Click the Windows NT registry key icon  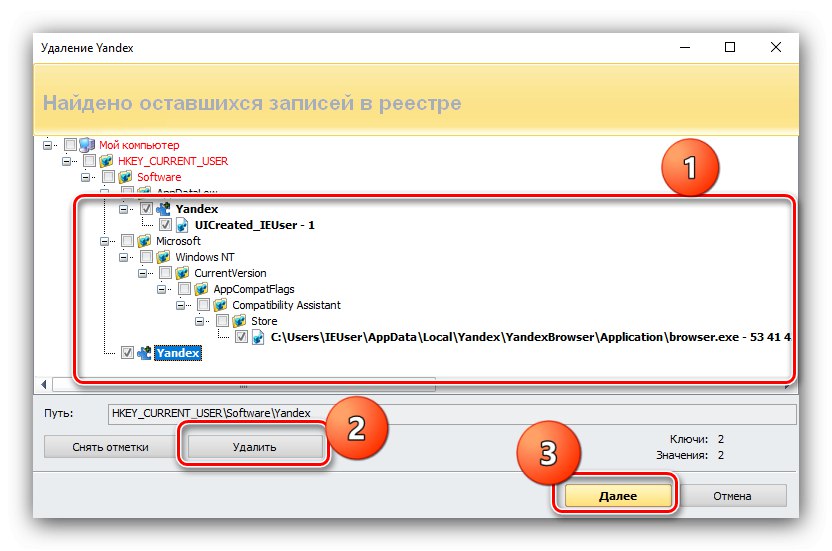click(163, 256)
